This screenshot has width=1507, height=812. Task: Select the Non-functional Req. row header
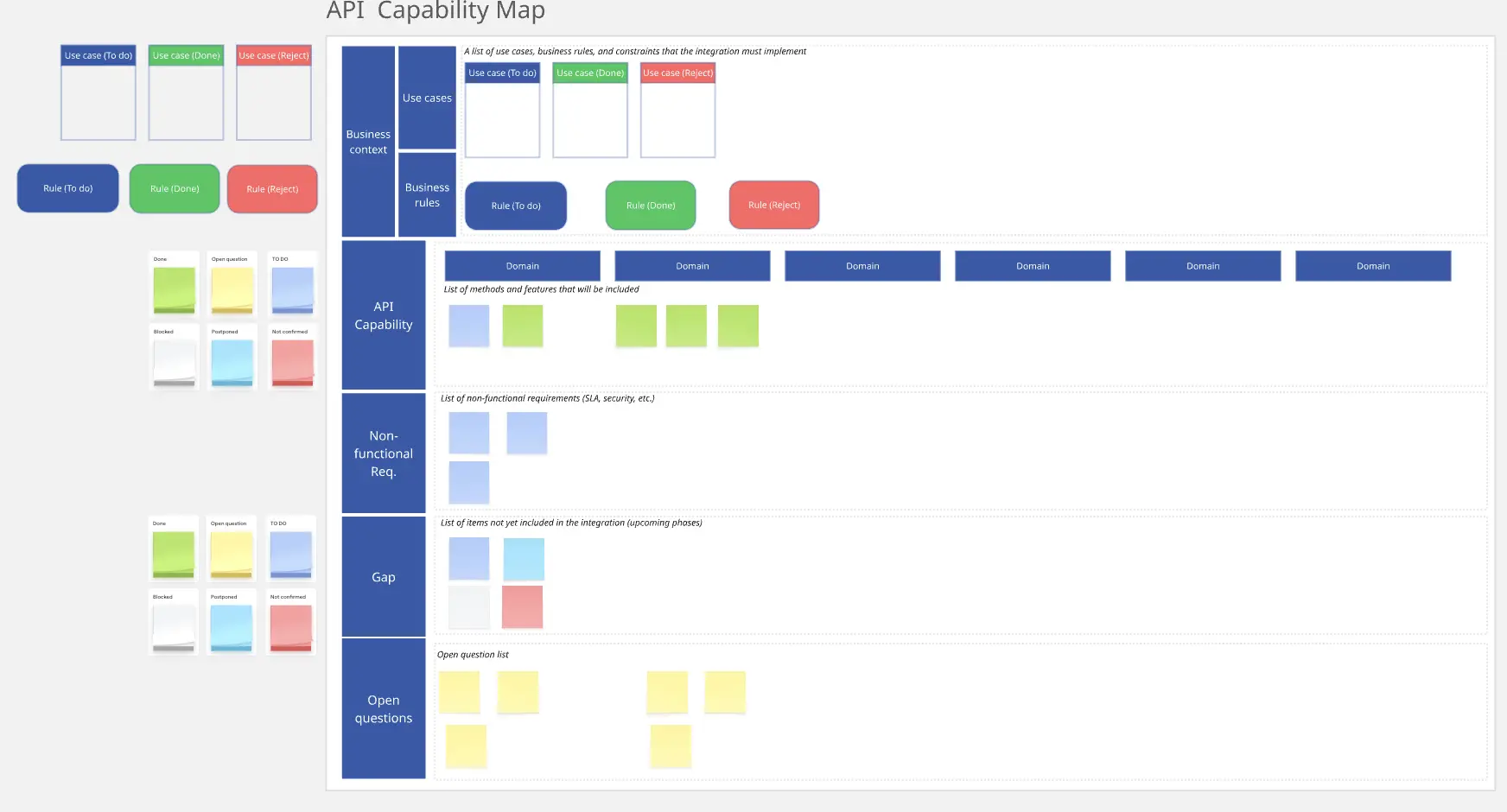point(384,454)
